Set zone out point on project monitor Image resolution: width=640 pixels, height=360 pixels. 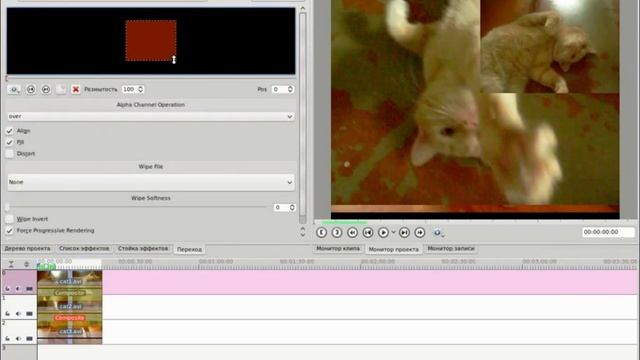337,233
